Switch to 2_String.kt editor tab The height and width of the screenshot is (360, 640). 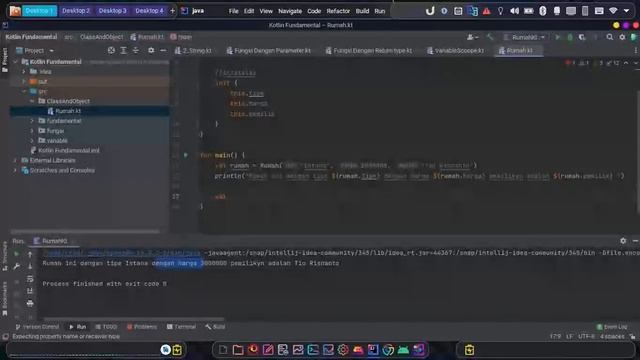193,51
